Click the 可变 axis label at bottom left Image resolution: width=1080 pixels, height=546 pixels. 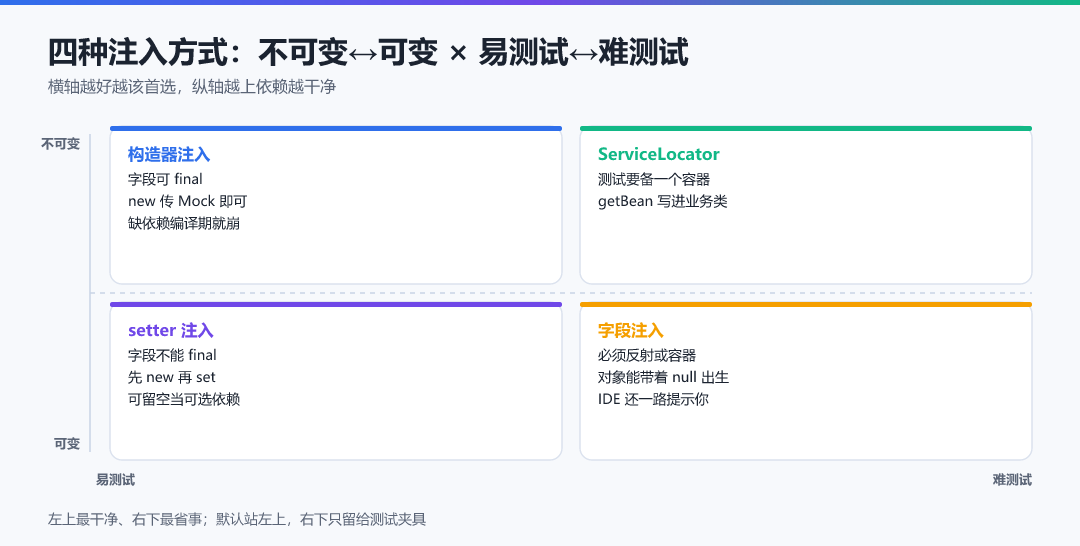[67, 444]
